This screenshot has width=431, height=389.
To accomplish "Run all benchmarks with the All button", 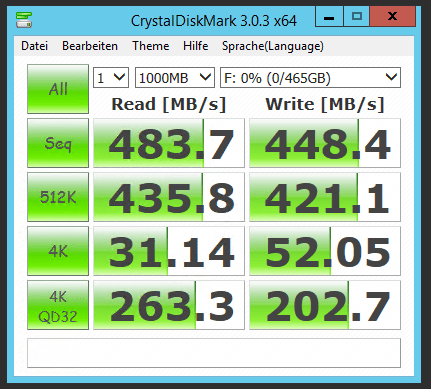I will click(x=58, y=89).
